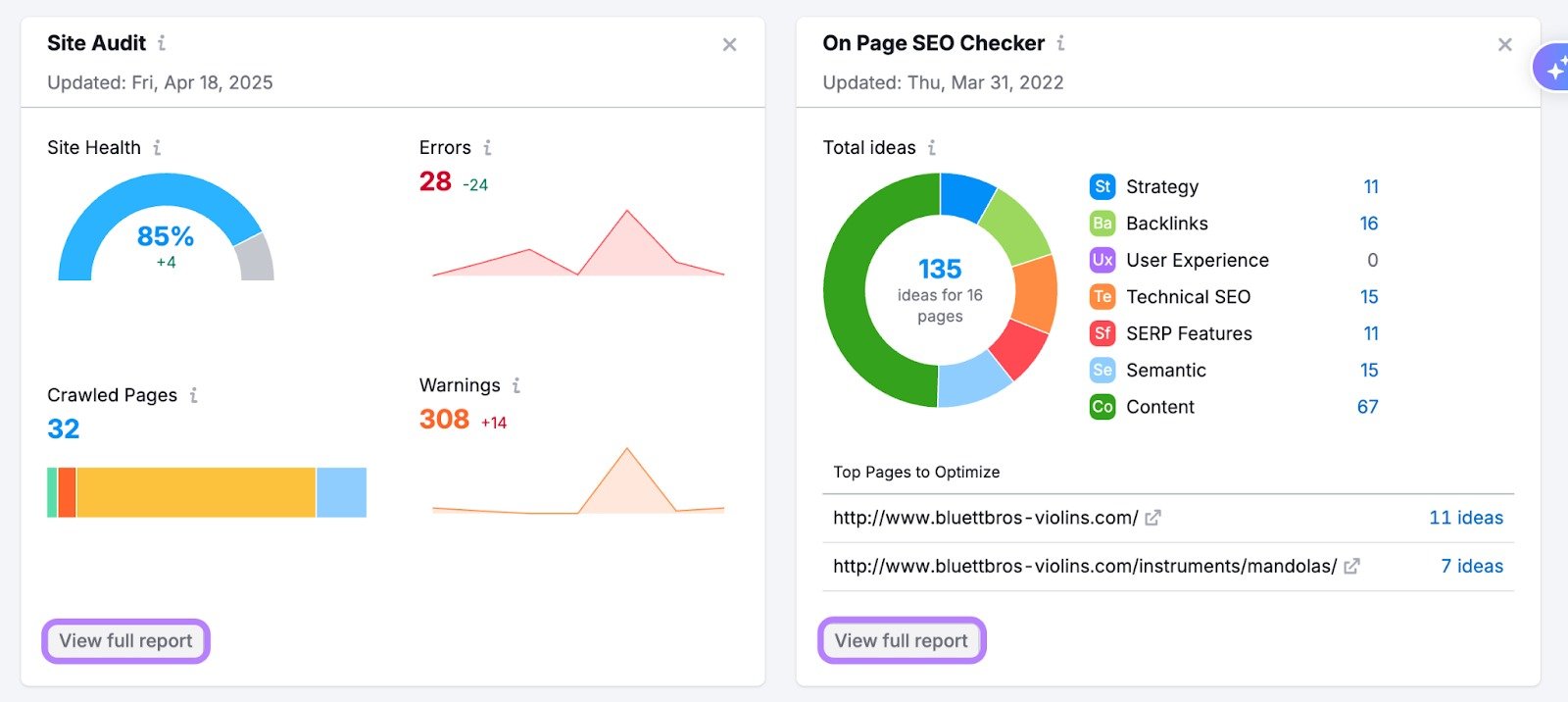The image size is (1568, 702).
Task: Click the yellow segment of Crawled Pages bar
Action: (x=196, y=492)
